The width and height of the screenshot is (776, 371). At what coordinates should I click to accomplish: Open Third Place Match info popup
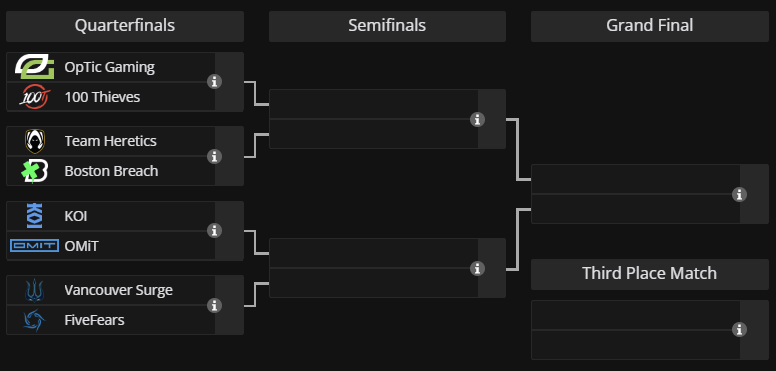(x=739, y=329)
